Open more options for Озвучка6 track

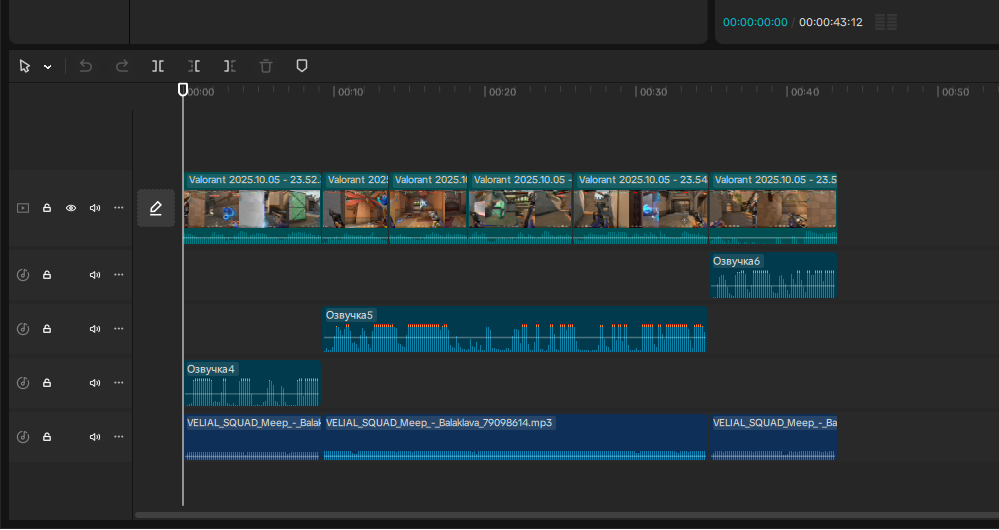click(119, 275)
